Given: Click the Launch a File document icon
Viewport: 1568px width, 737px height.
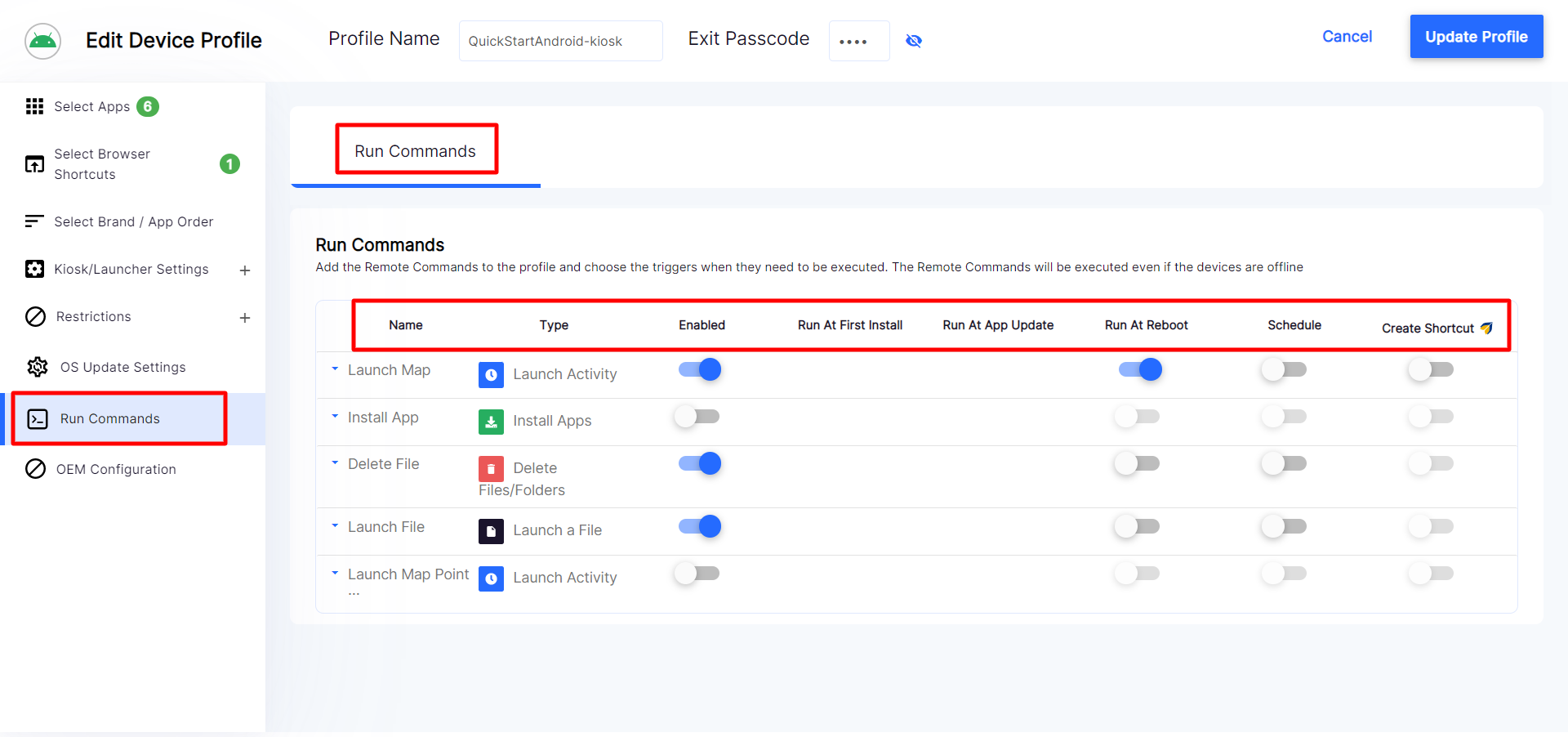Looking at the screenshot, I should pos(491,531).
